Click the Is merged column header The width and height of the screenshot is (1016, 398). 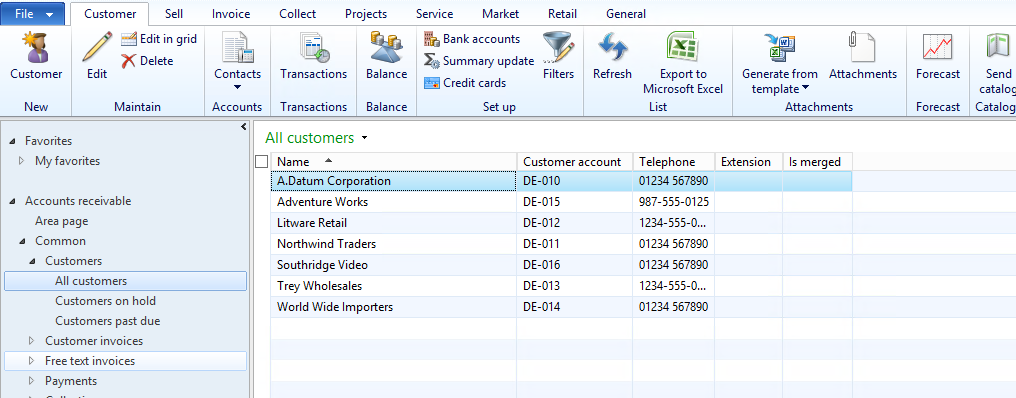click(817, 162)
